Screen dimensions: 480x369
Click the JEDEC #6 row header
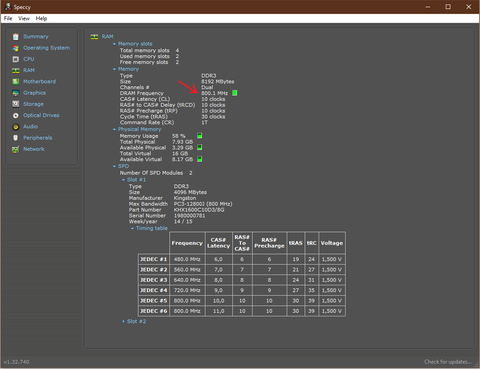(153, 311)
